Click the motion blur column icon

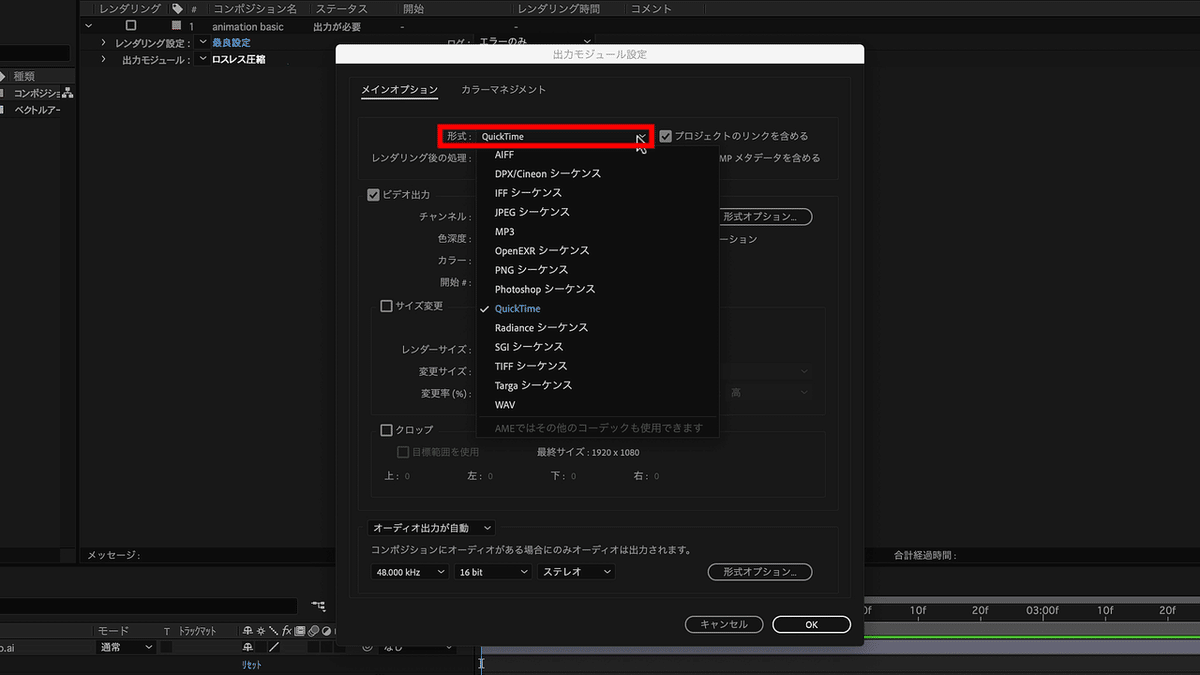pyautogui.click(x=312, y=631)
